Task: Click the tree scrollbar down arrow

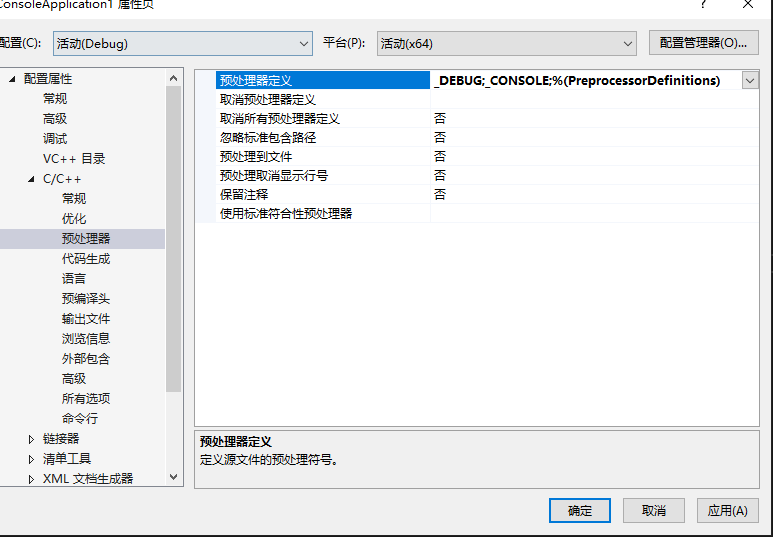Action: (173, 477)
